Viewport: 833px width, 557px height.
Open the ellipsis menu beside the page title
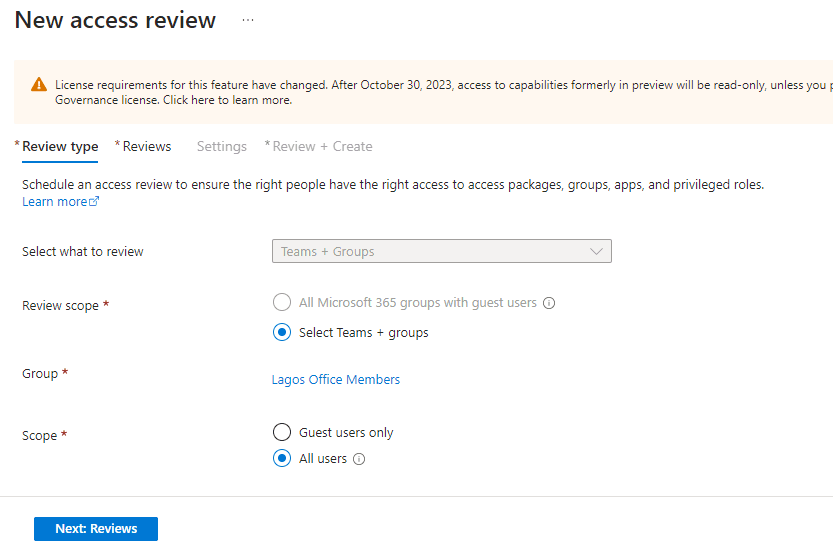point(248,20)
